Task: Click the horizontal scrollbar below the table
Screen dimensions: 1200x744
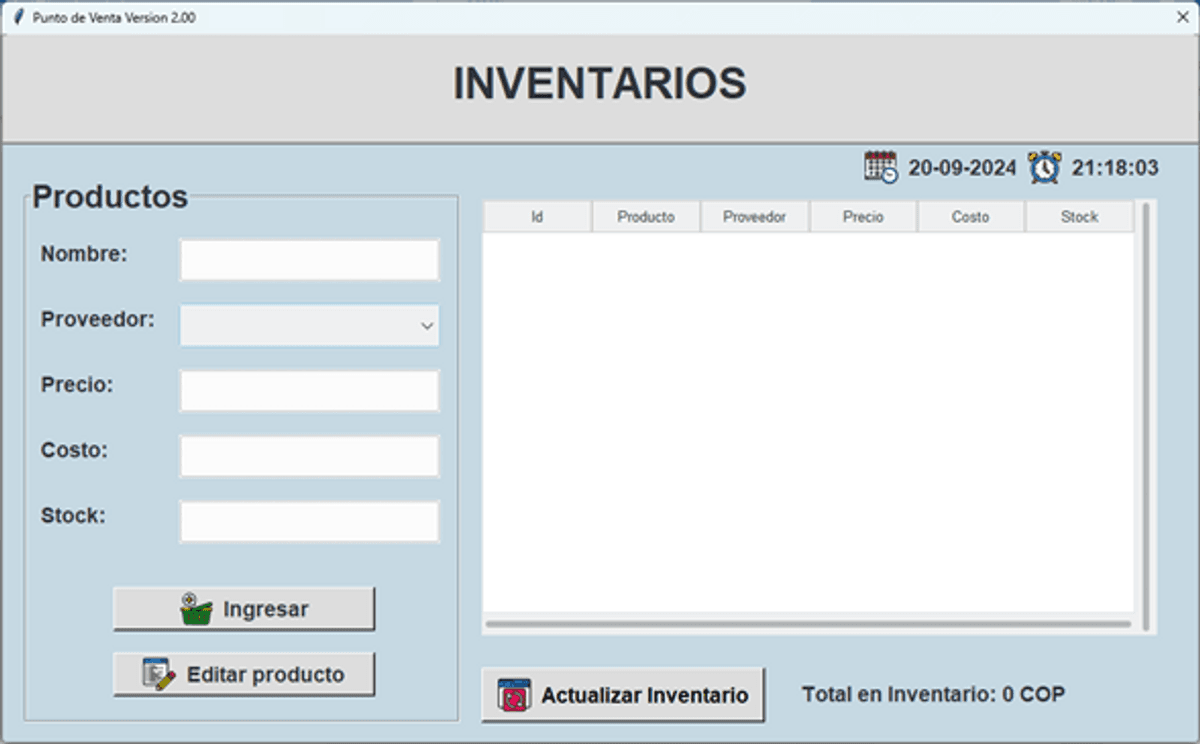Action: [810, 624]
